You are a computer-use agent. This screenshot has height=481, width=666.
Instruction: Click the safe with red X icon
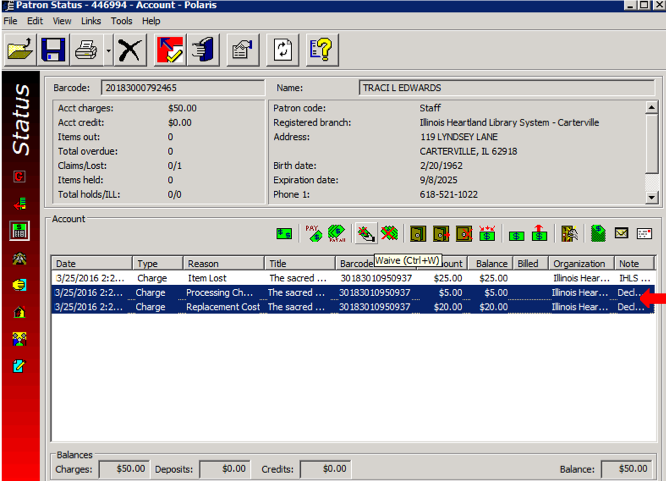[x=464, y=234]
